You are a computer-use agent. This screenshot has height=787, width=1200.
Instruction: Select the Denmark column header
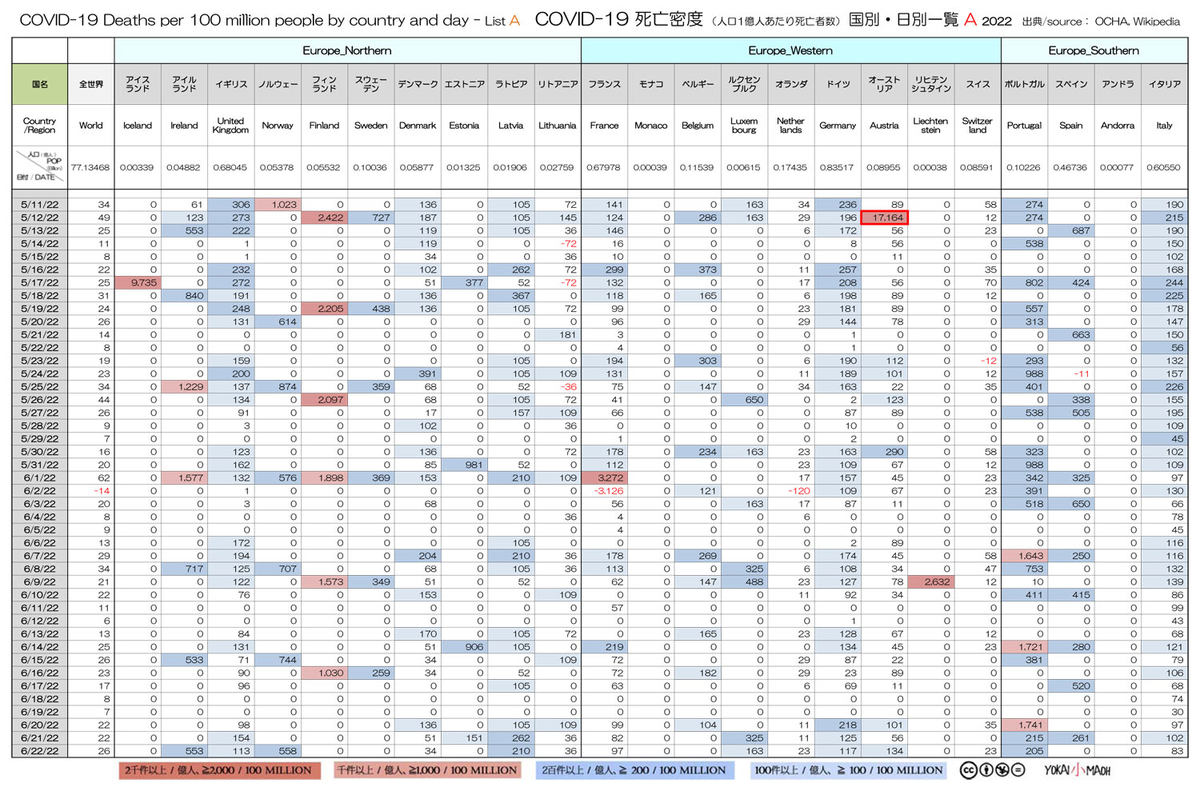[x=417, y=127]
